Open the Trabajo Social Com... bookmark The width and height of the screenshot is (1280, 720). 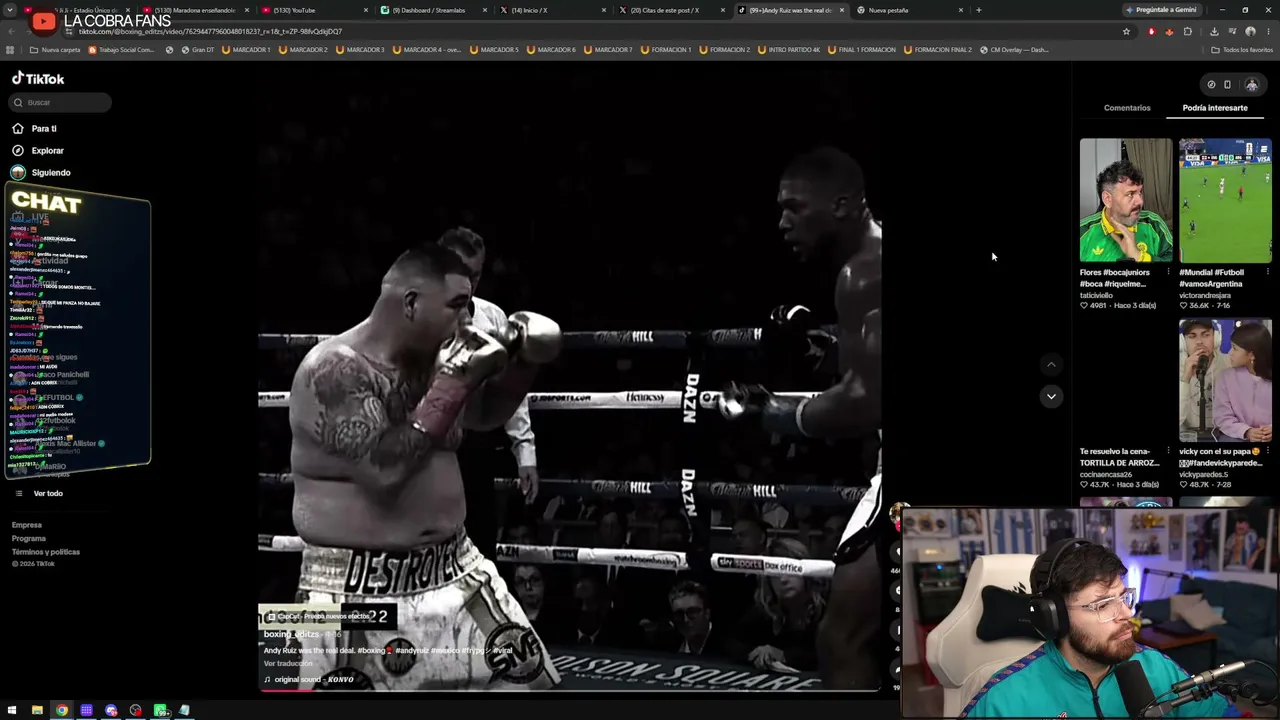click(x=122, y=50)
